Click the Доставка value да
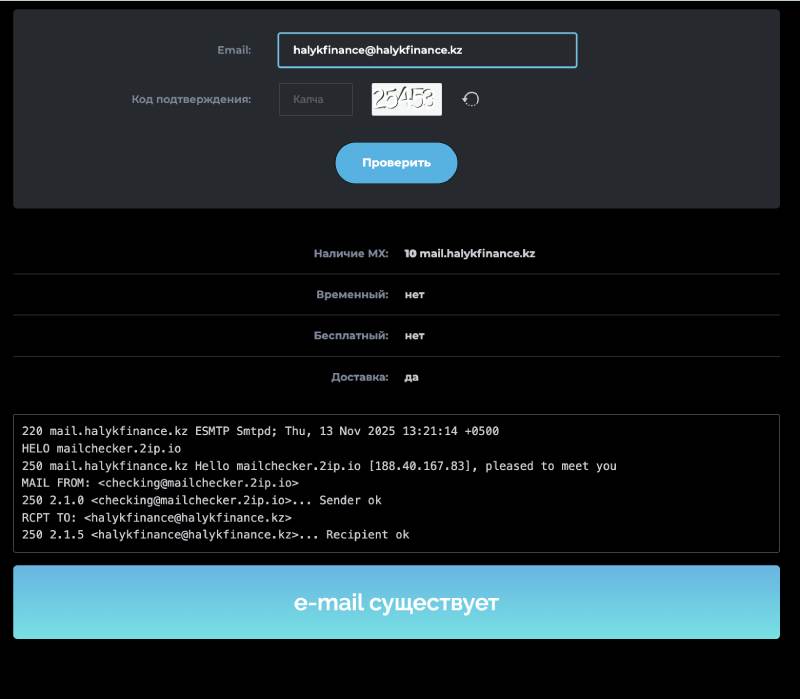This screenshot has height=699, width=800. click(x=411, y=377)
